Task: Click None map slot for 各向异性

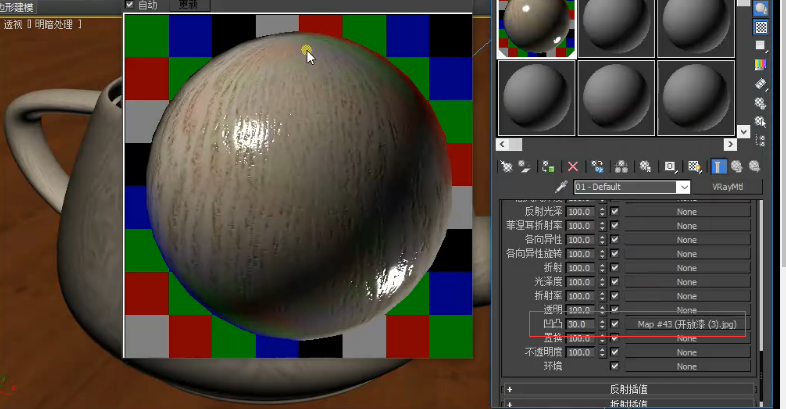Action: point(686,240)
